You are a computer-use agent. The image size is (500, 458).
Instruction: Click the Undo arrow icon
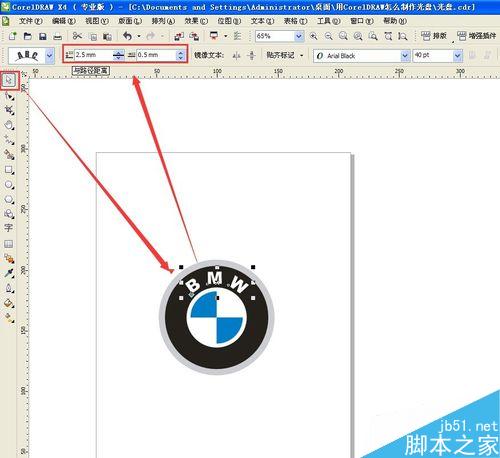[128, 36]
